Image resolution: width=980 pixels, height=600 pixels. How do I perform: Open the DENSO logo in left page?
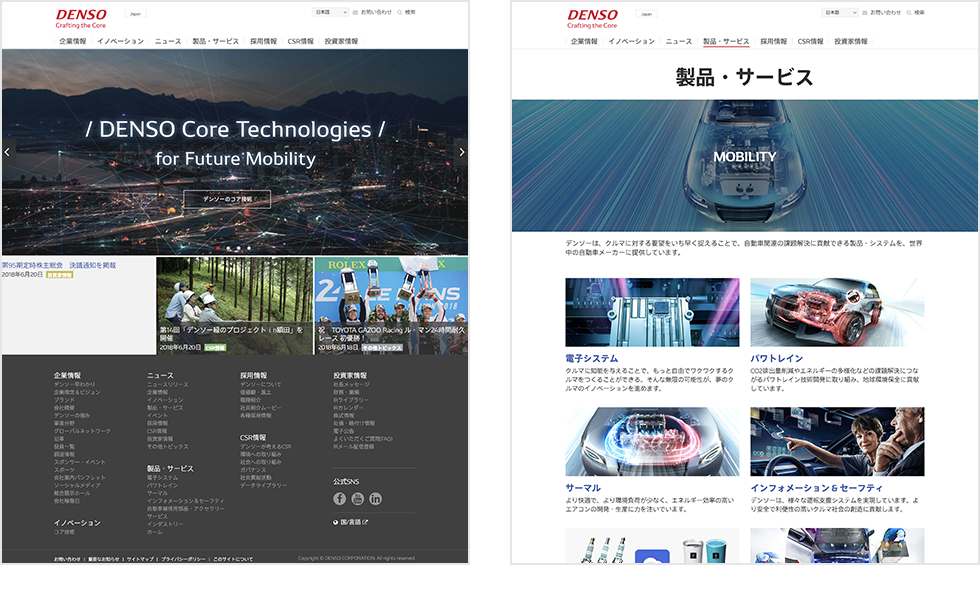coord(81,18)
